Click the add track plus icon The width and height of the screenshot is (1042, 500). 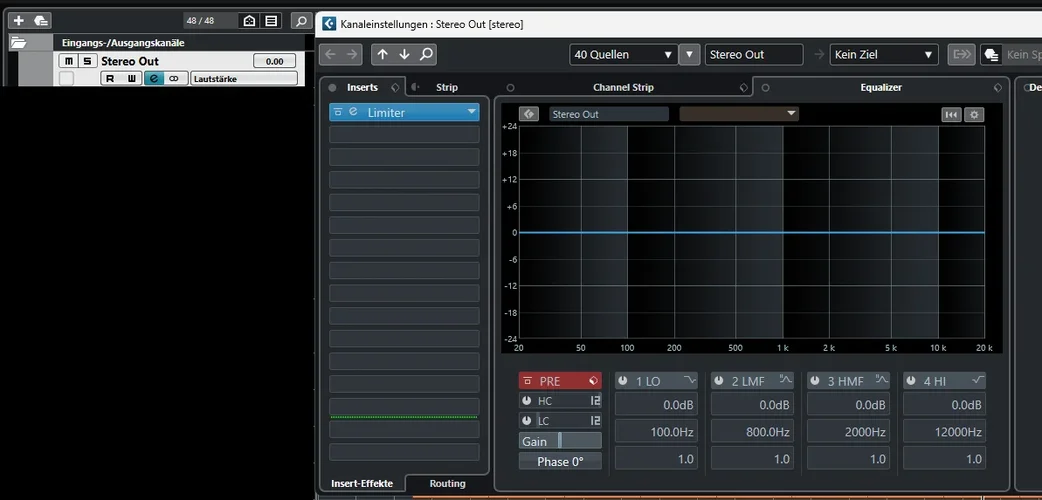click(x=18, y=20)
